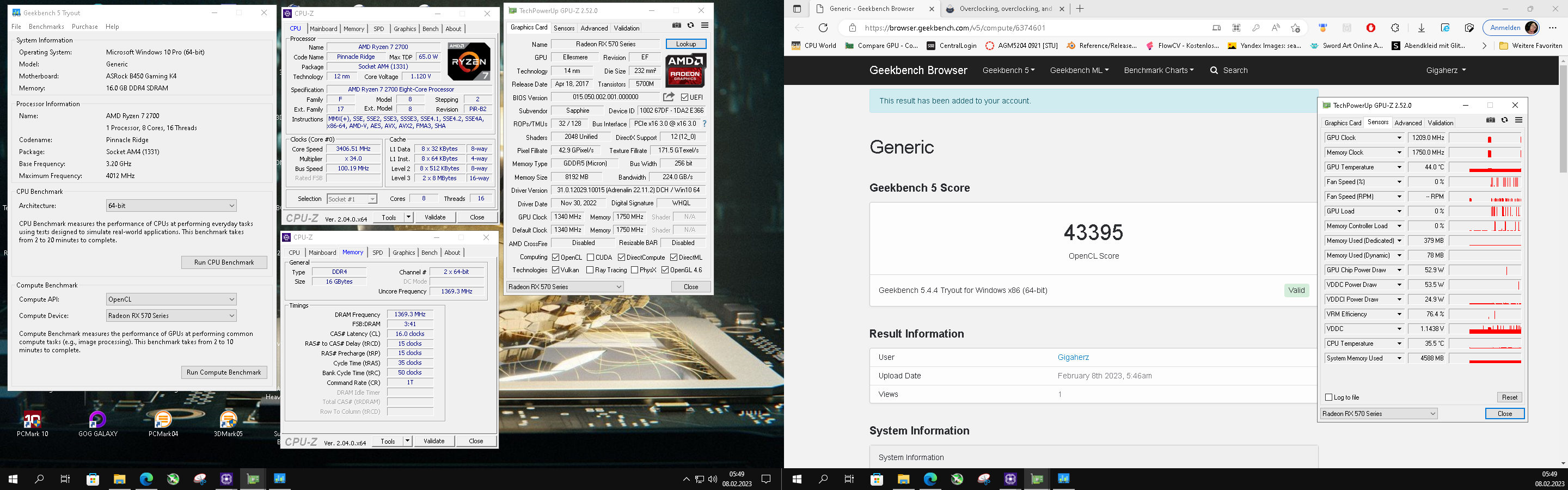
Task: Open PCMark 10 desktop shortcut
Action: click(32, 424)
